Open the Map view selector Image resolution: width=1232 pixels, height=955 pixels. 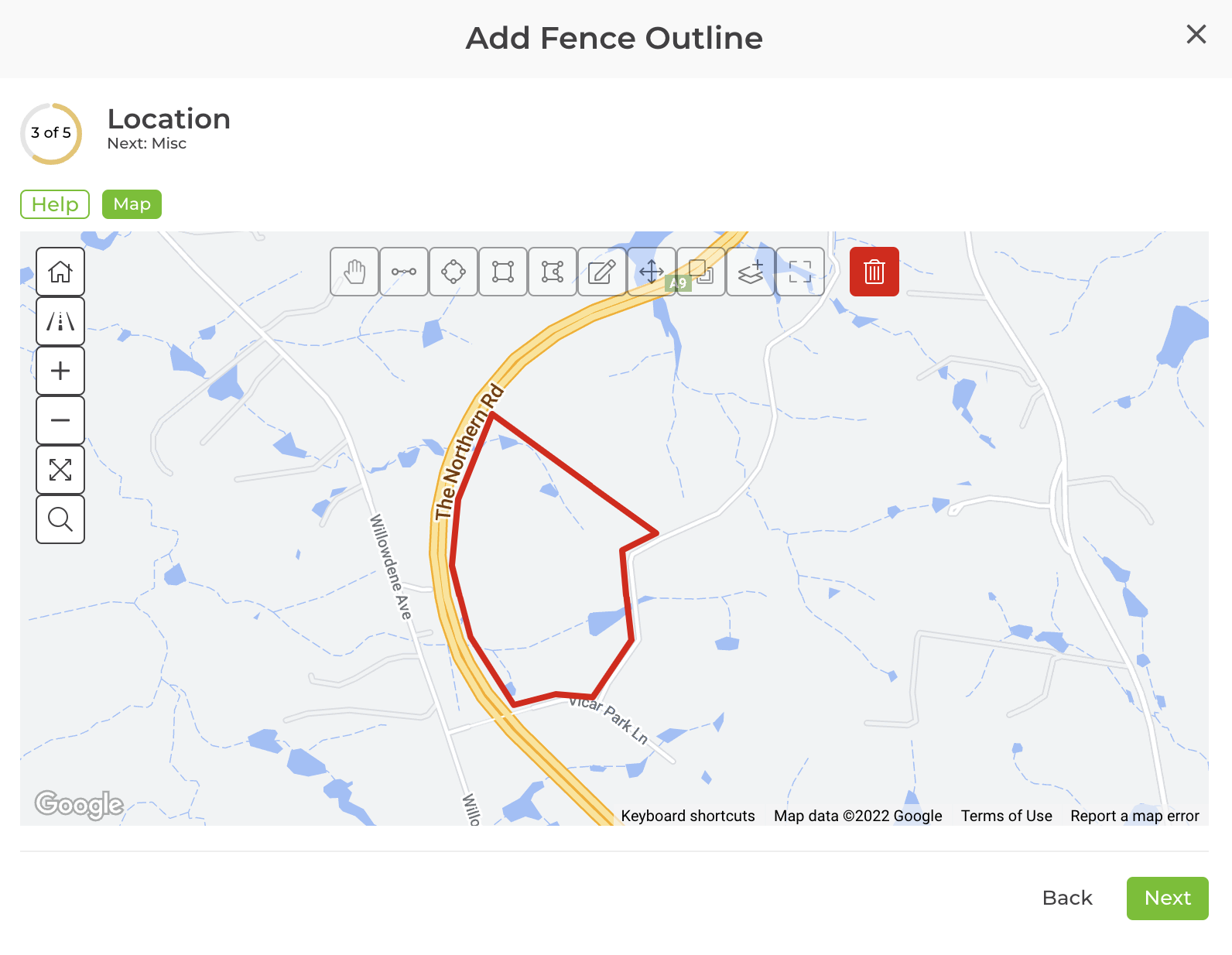coord(132,204)
